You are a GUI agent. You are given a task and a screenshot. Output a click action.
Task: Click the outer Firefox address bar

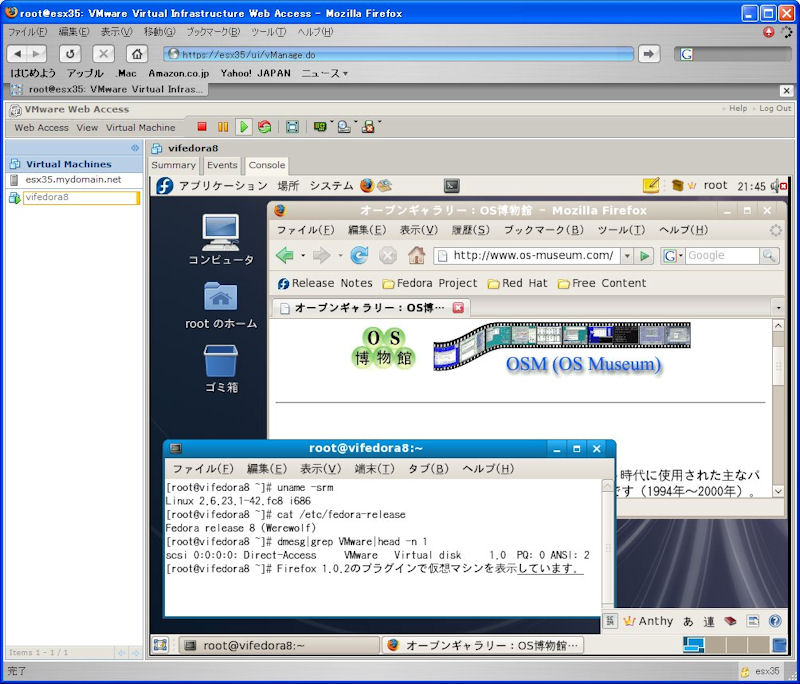tap(398, 54)
